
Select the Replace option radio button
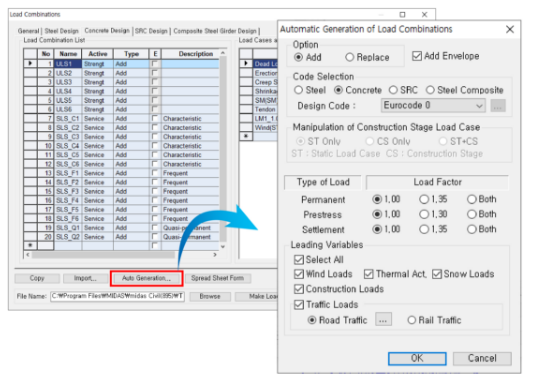pos(349,57)
